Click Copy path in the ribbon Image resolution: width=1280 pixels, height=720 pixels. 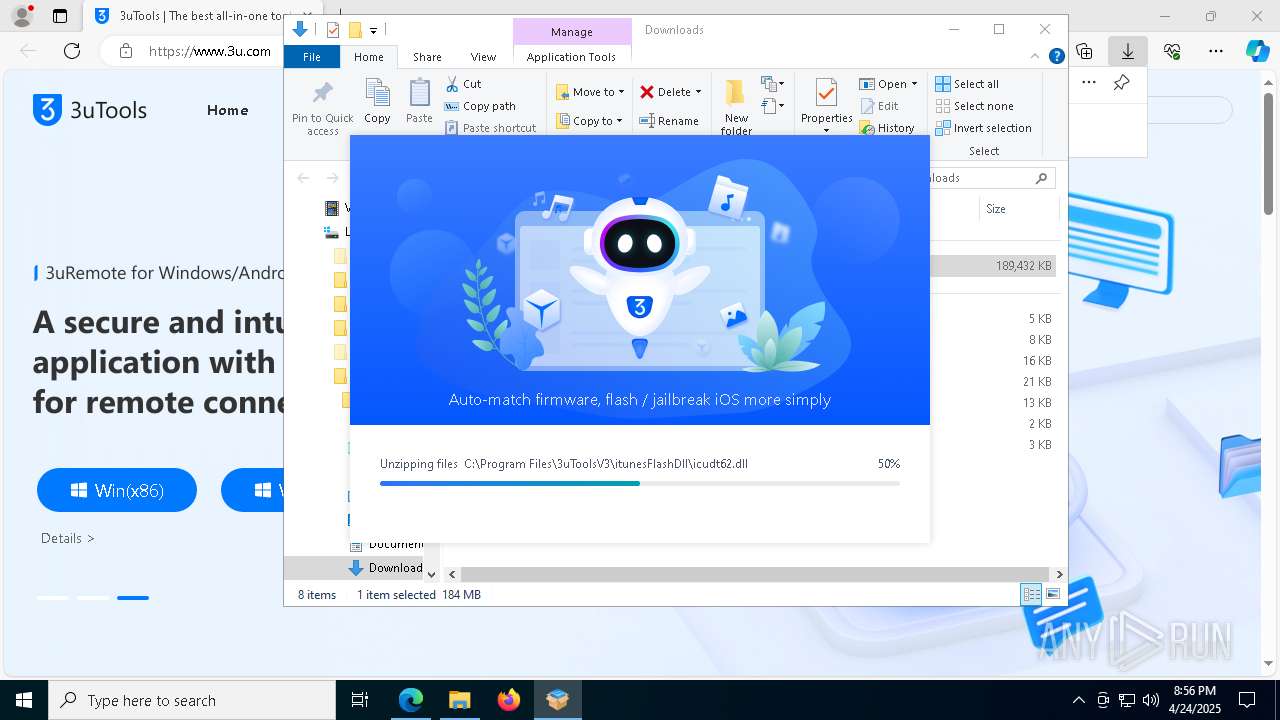[x=480, y=106]
